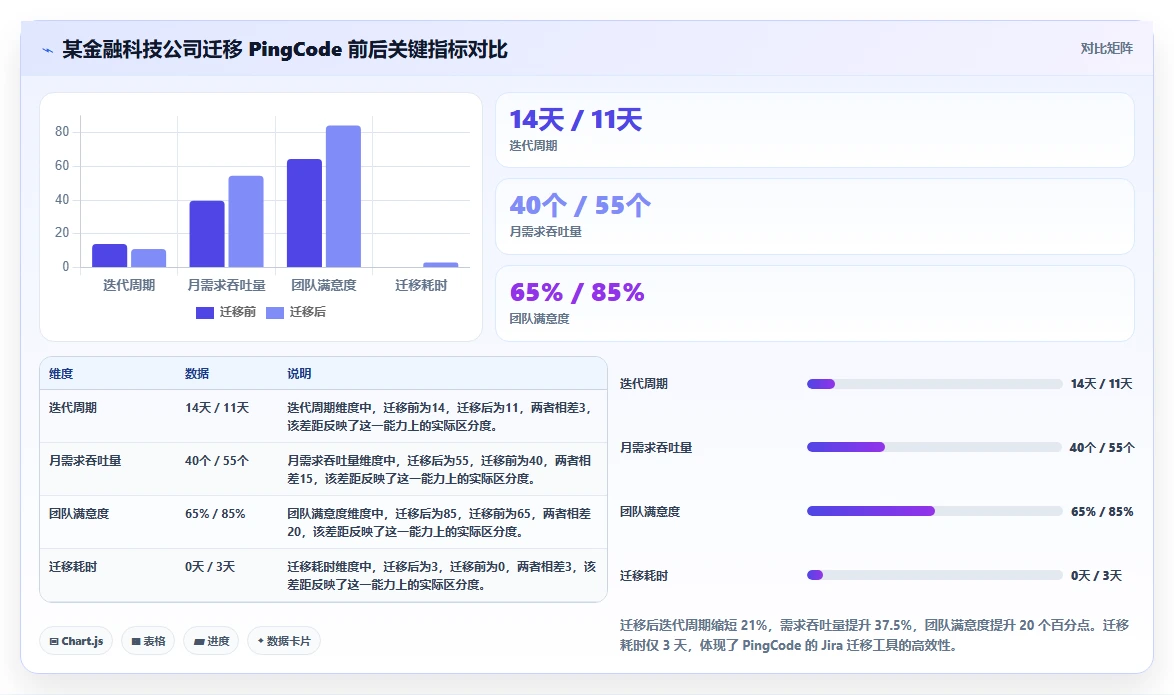This screenshot has height=695, width=1174.
Task: Toggle the 迁移后 legend item
Action: click(296, 312)
